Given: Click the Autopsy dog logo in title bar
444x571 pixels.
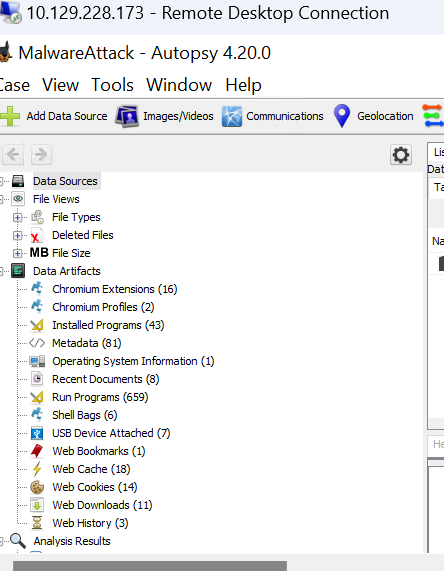Looking at the screenshot, I should click(x=5, y=53).
